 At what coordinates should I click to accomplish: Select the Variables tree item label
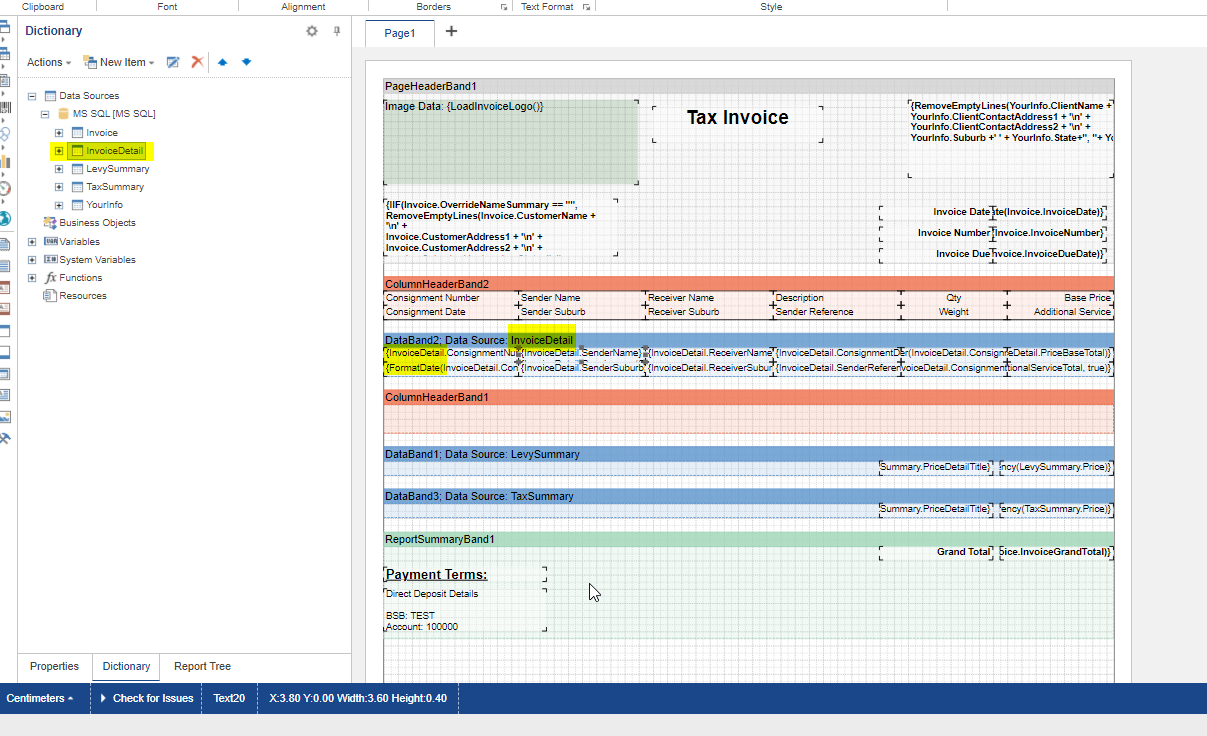tap(79, 242)
